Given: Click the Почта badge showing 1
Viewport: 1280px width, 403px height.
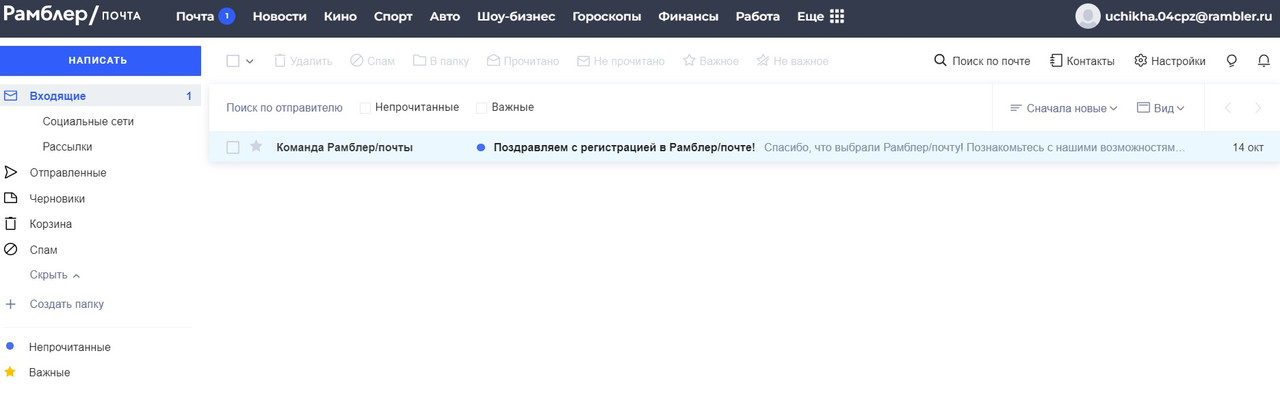Looking at the screenshot, I should click(227, 17).
